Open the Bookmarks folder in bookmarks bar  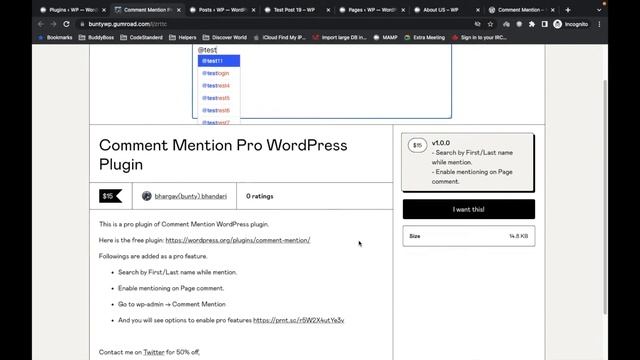pos(55,38)
